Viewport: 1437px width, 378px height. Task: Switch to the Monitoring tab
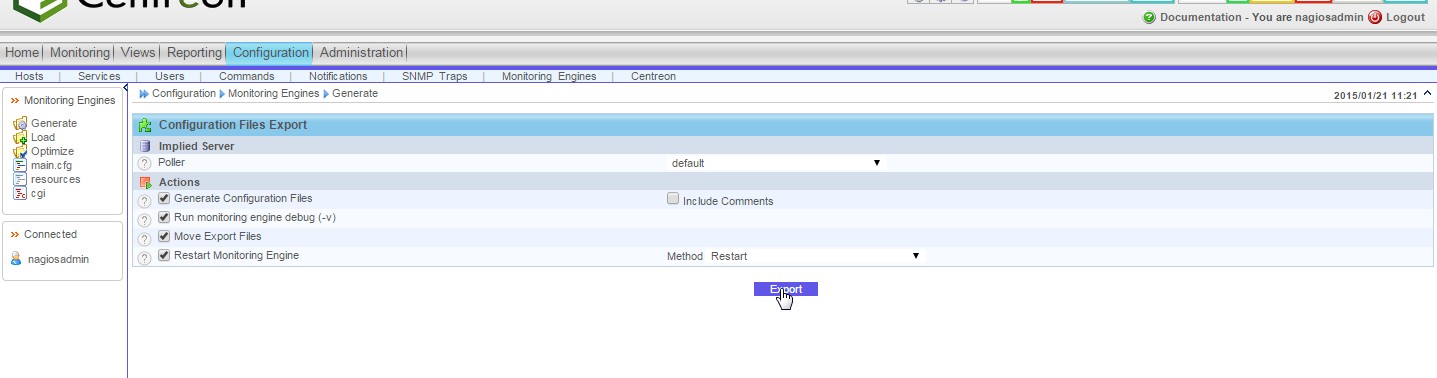pos(80,52)
